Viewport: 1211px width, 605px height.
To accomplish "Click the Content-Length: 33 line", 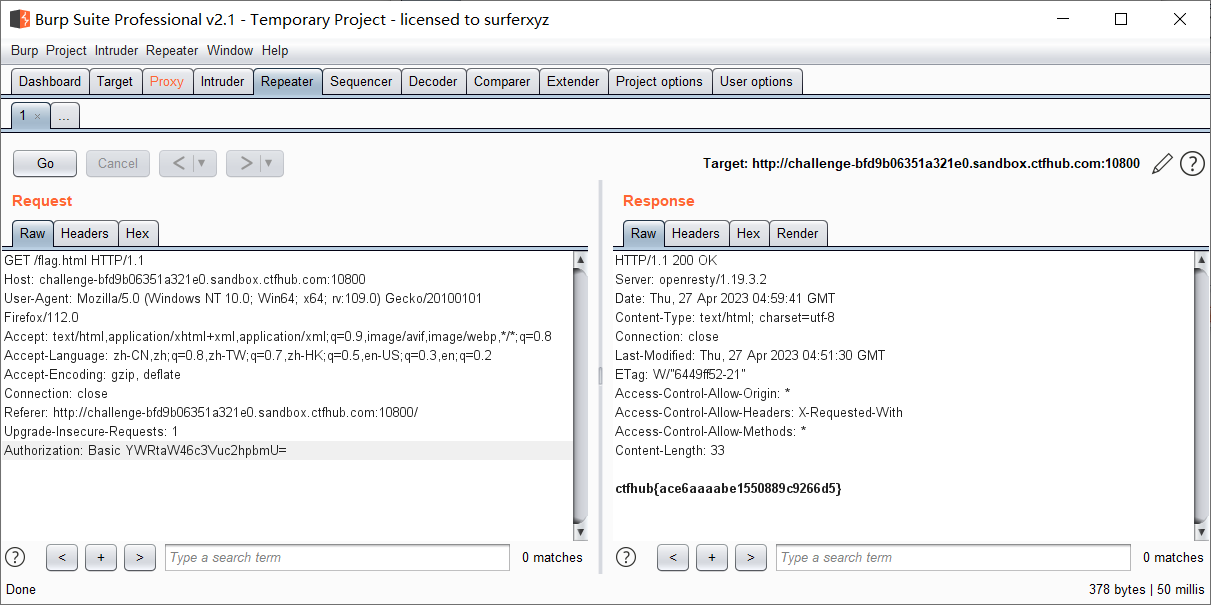I will 670,450.
